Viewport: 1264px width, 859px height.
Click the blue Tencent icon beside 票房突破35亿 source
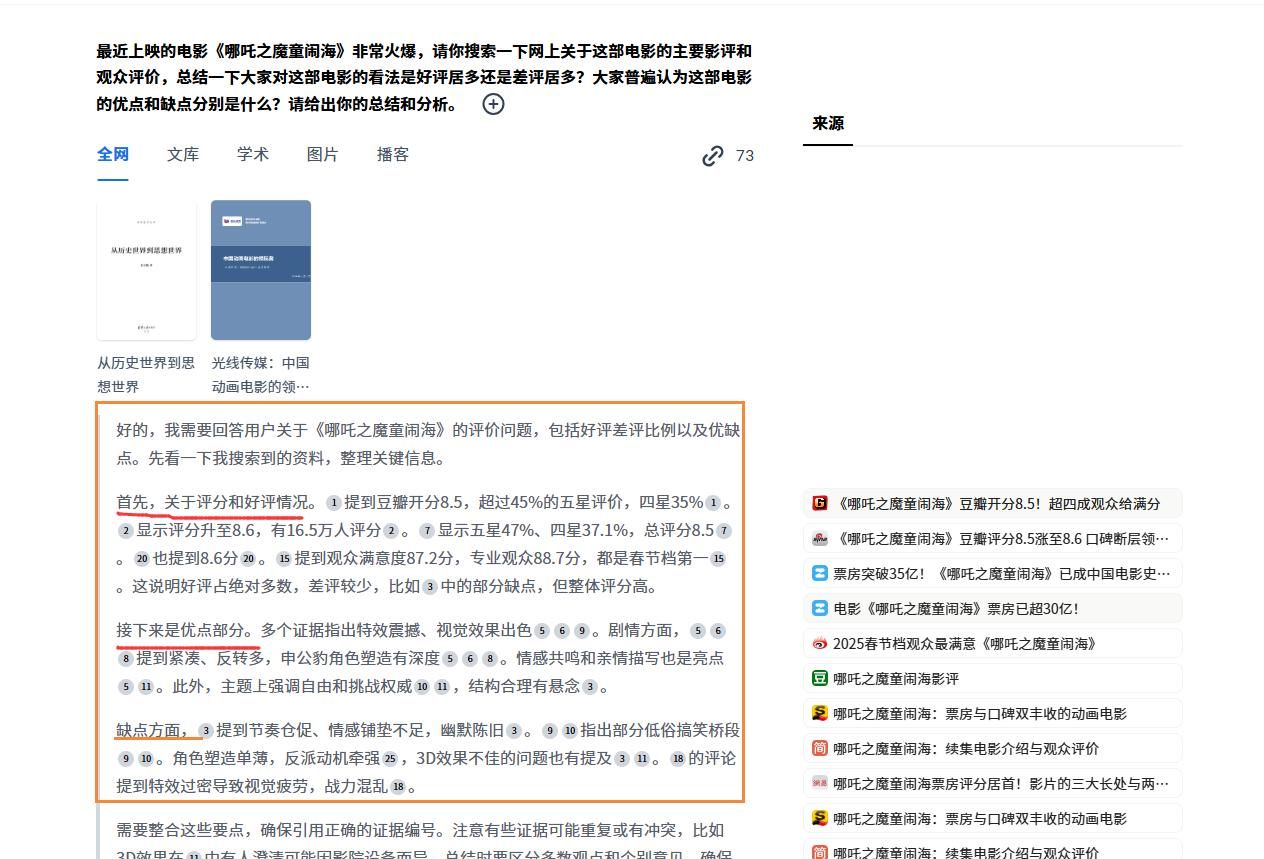(x=819, y=573)
